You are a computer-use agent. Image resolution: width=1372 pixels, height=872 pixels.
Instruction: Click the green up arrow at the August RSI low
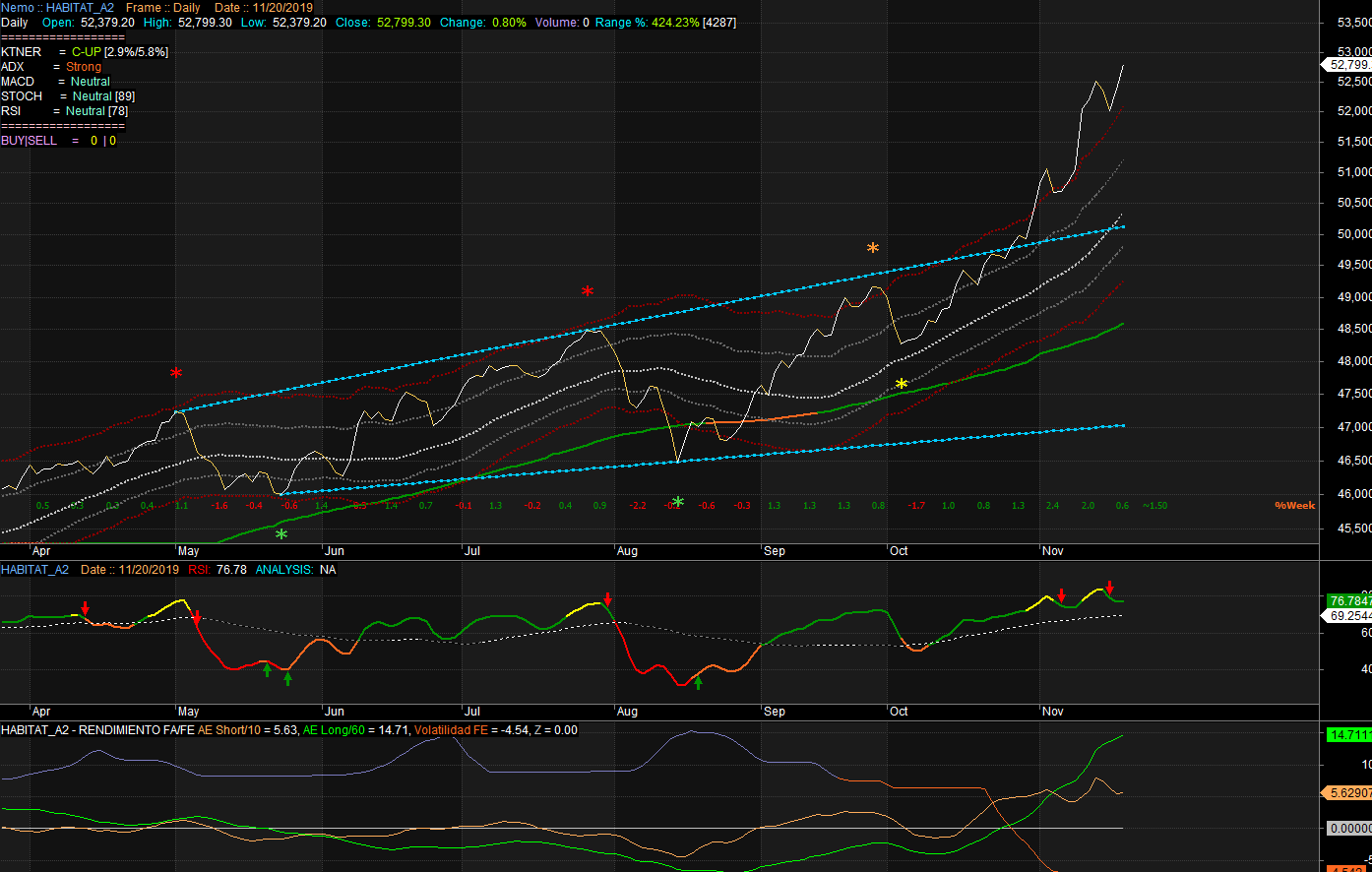tap(699, 682)
